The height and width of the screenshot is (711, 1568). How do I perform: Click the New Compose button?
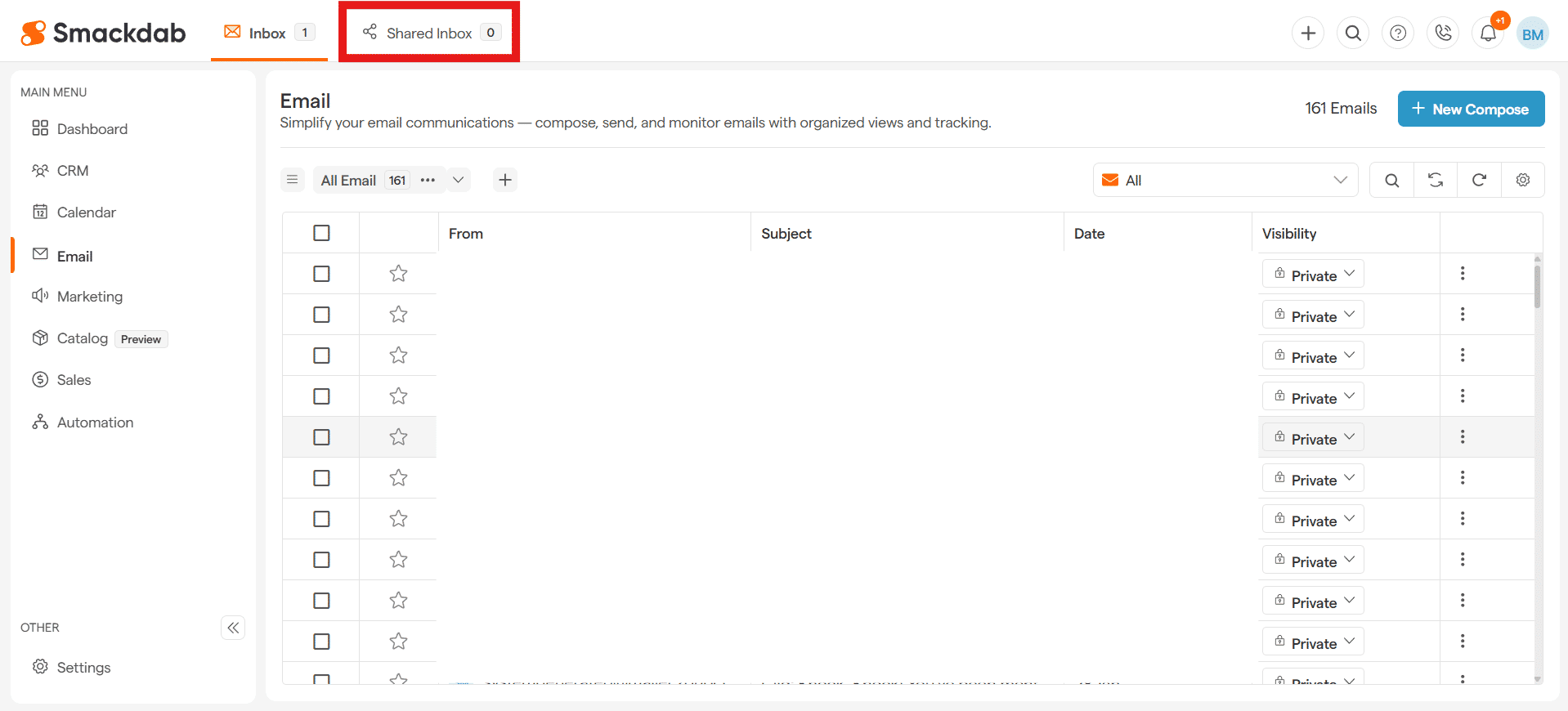pos(1470,109)
